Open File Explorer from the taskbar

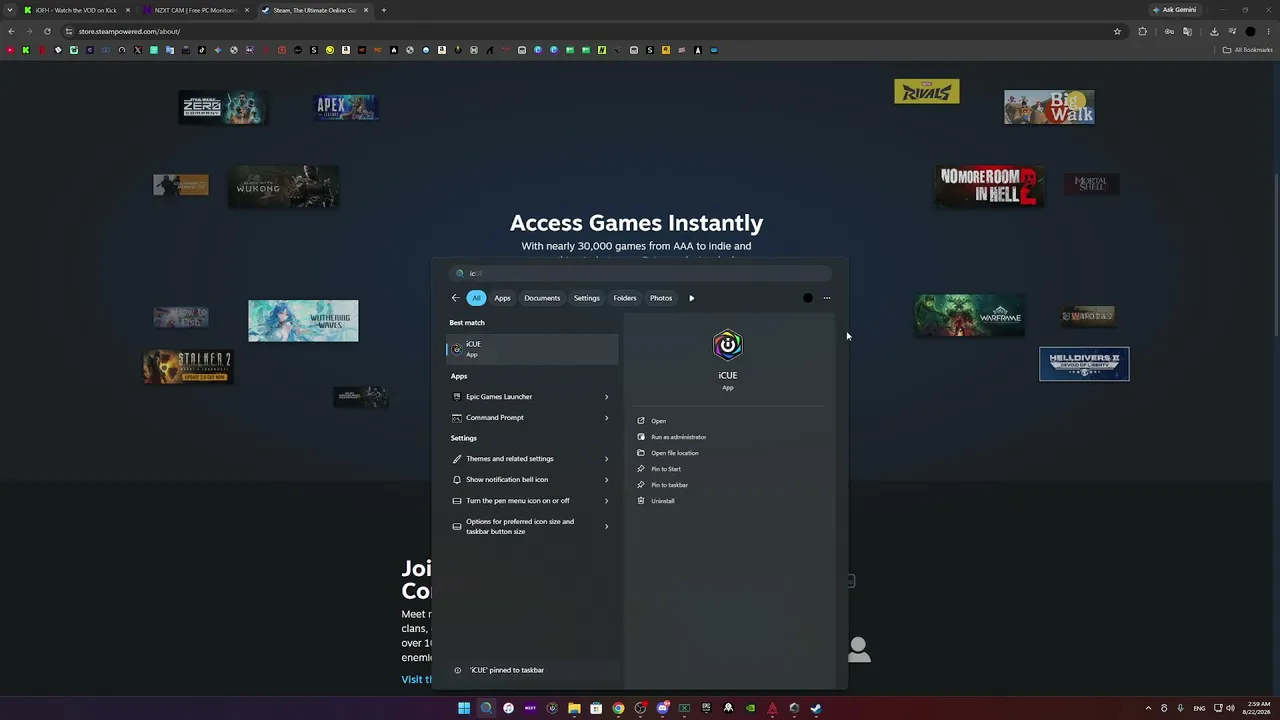pos(574,708)
